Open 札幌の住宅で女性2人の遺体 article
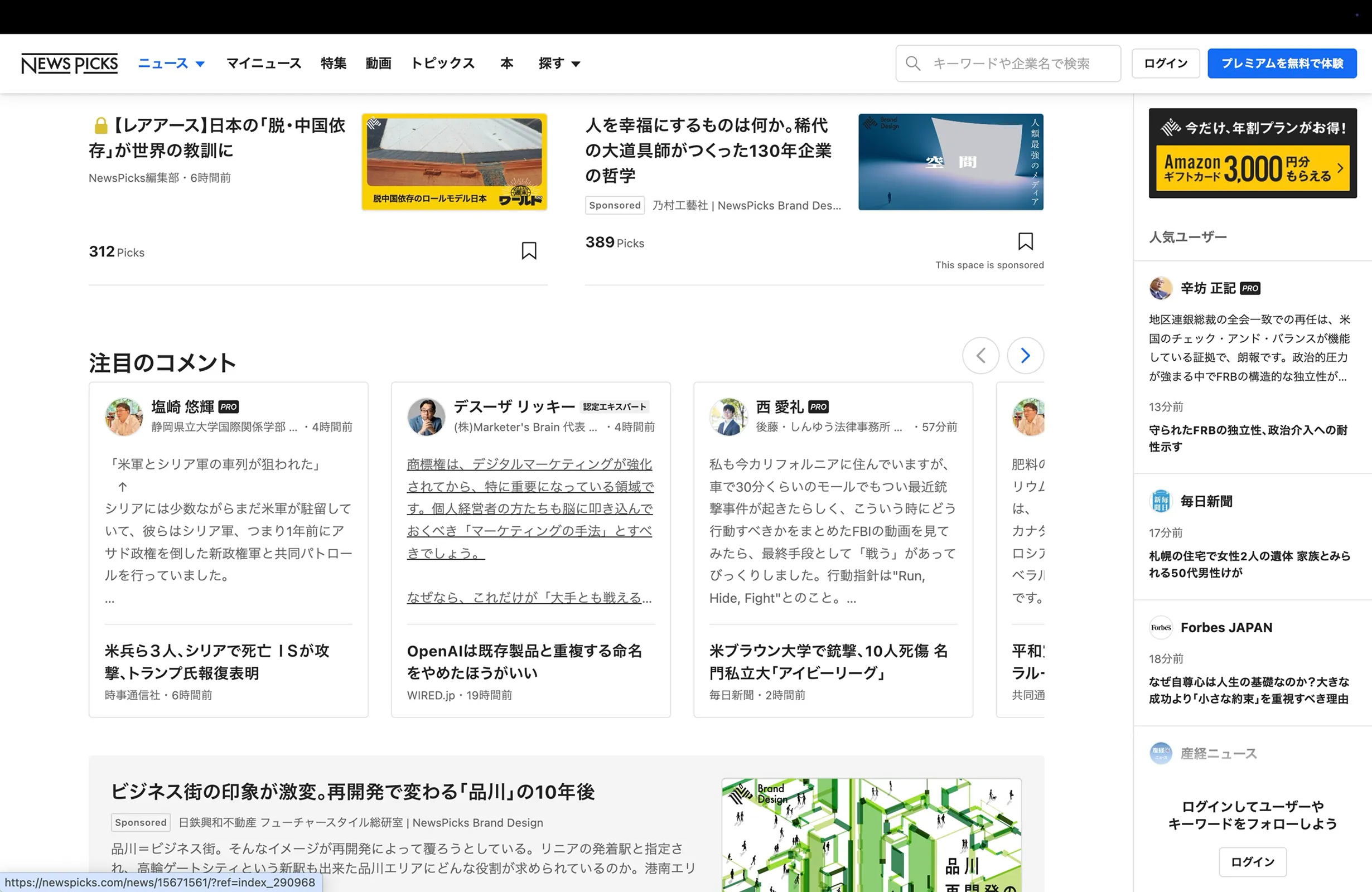The image size is (1372, 892). pos(1249,564)
